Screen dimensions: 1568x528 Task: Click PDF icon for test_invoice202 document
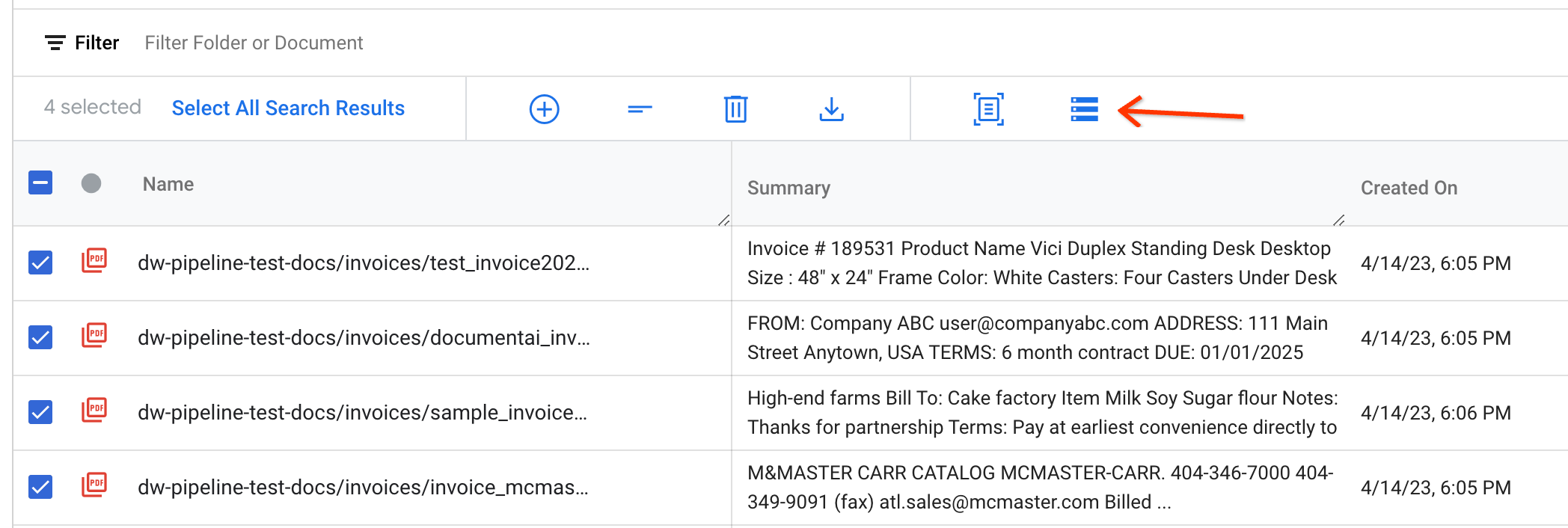(94, 262)
